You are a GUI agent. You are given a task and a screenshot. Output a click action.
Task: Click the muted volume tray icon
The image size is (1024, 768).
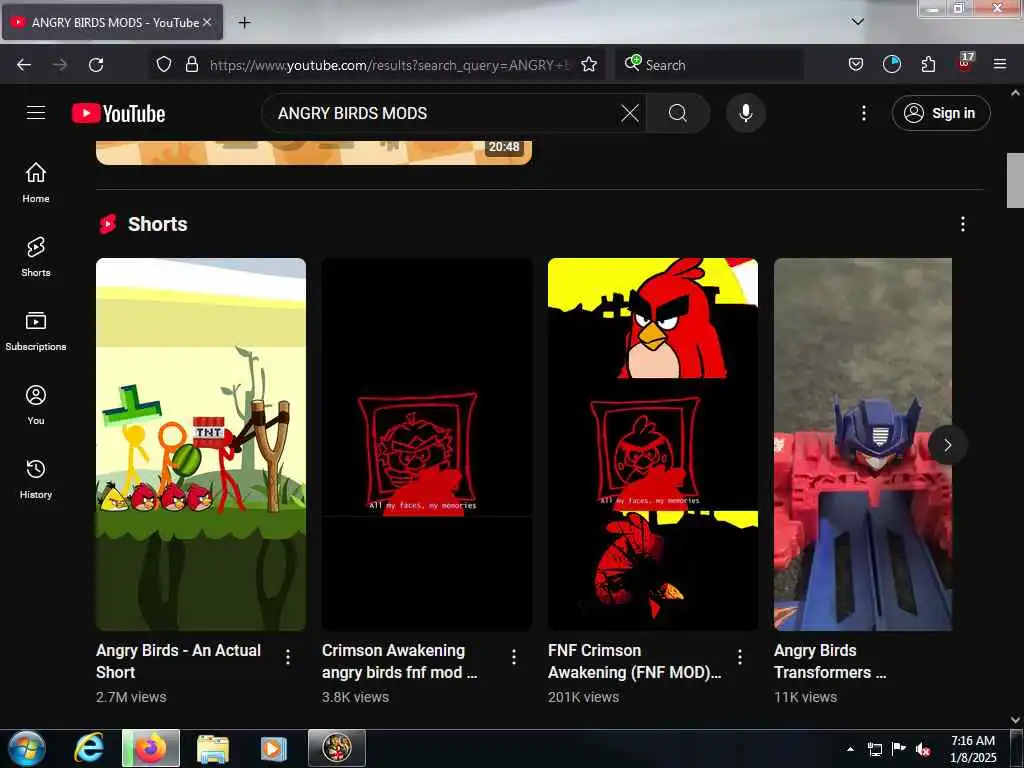pos(923,749)
